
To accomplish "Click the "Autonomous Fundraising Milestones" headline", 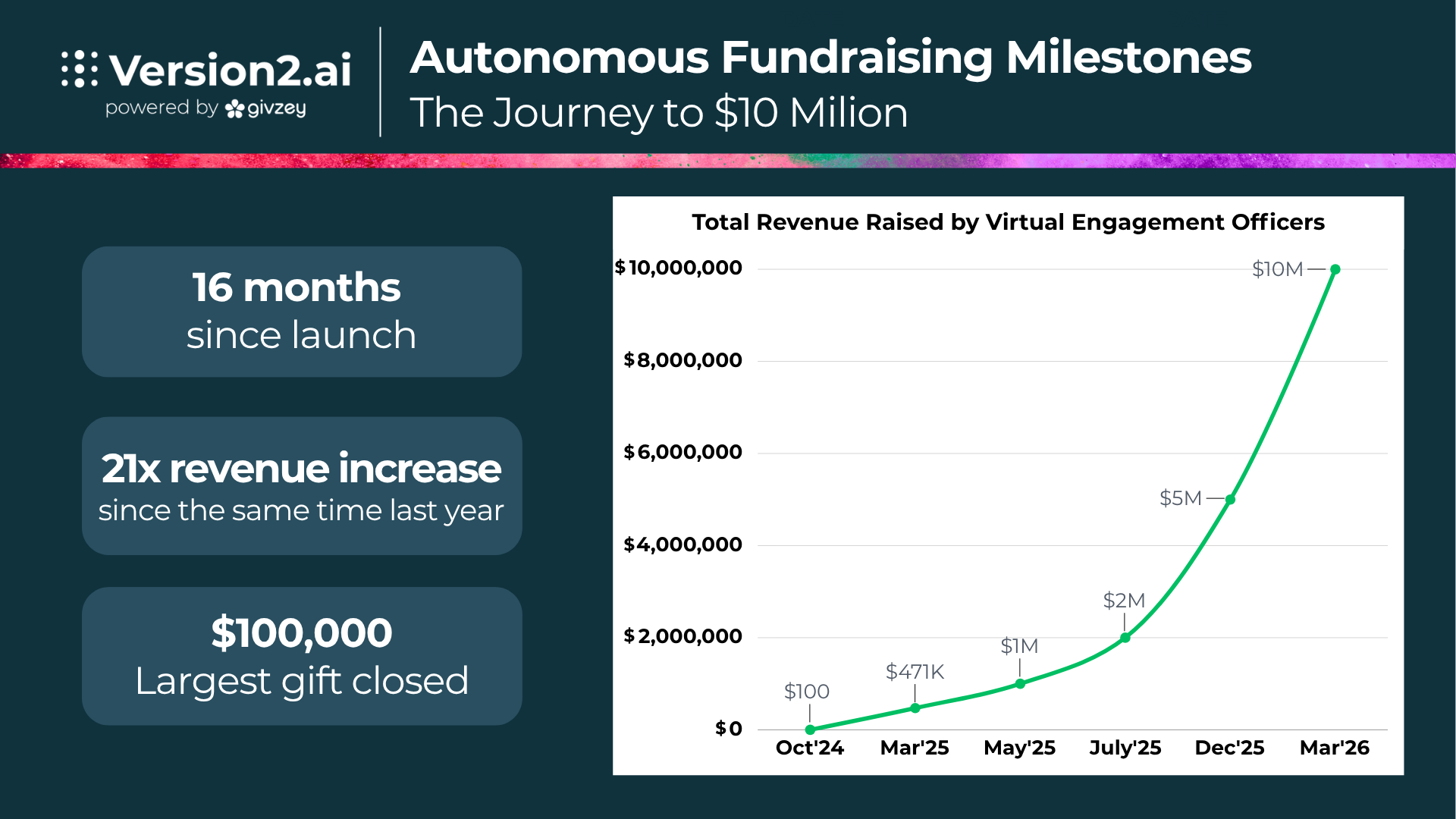I will [830, 58].
